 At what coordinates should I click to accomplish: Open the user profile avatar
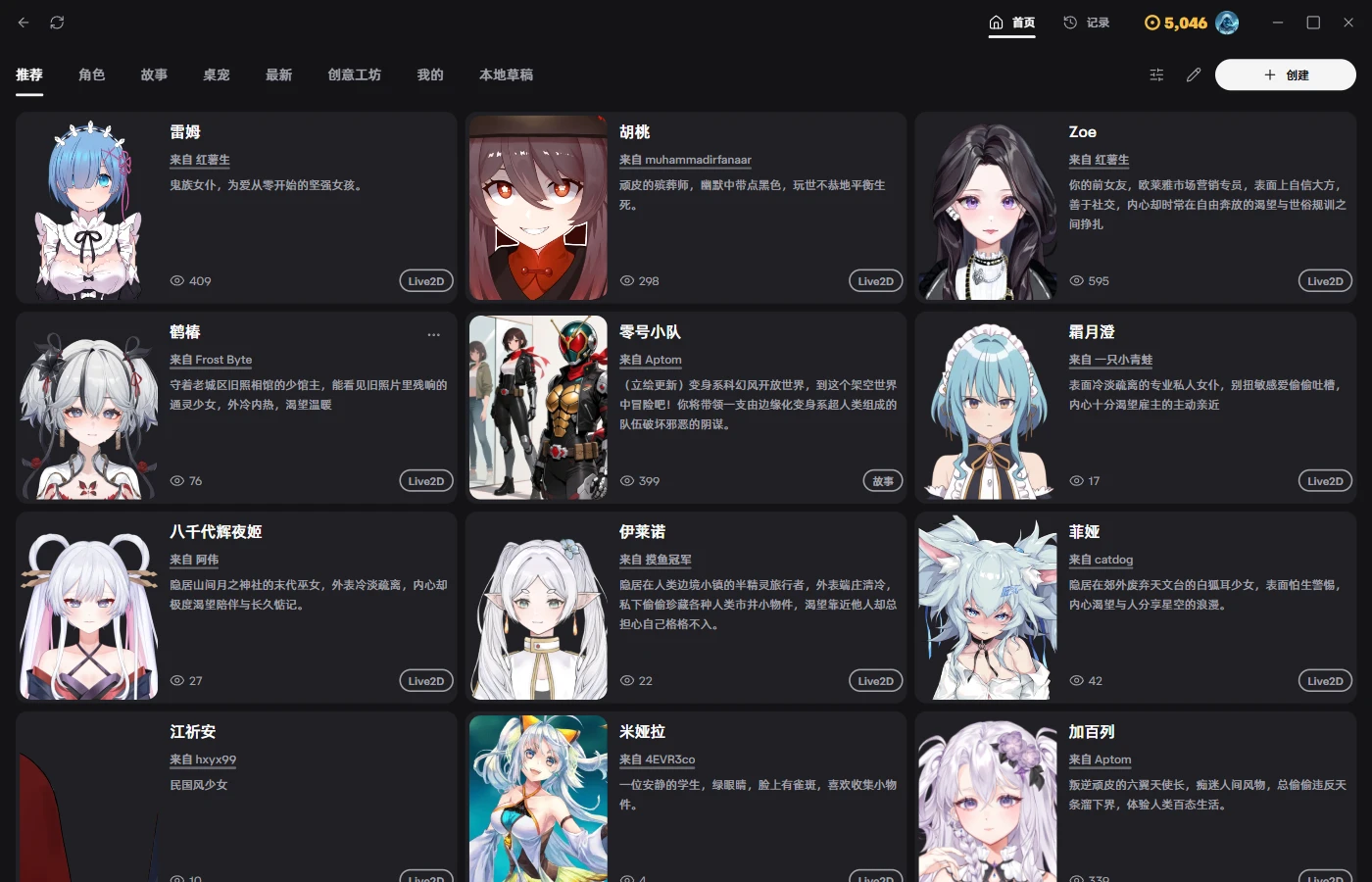(x=1227, y=23)
